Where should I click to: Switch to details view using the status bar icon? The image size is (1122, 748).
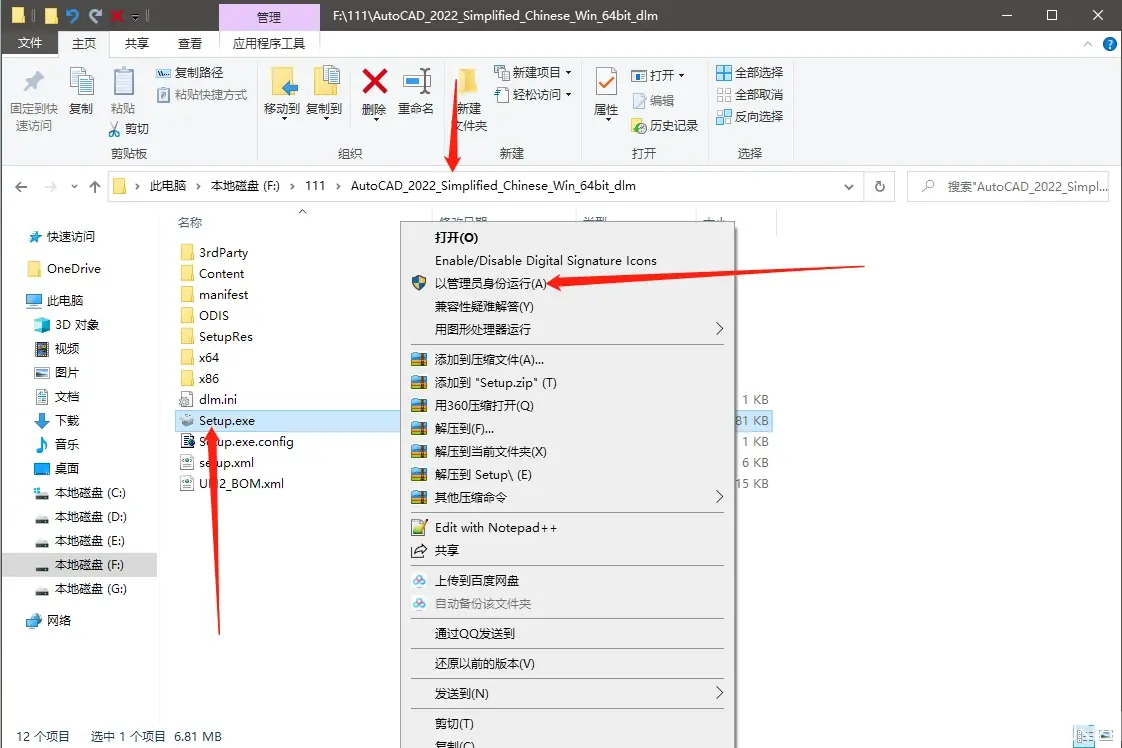click(x=1084, y=736)
